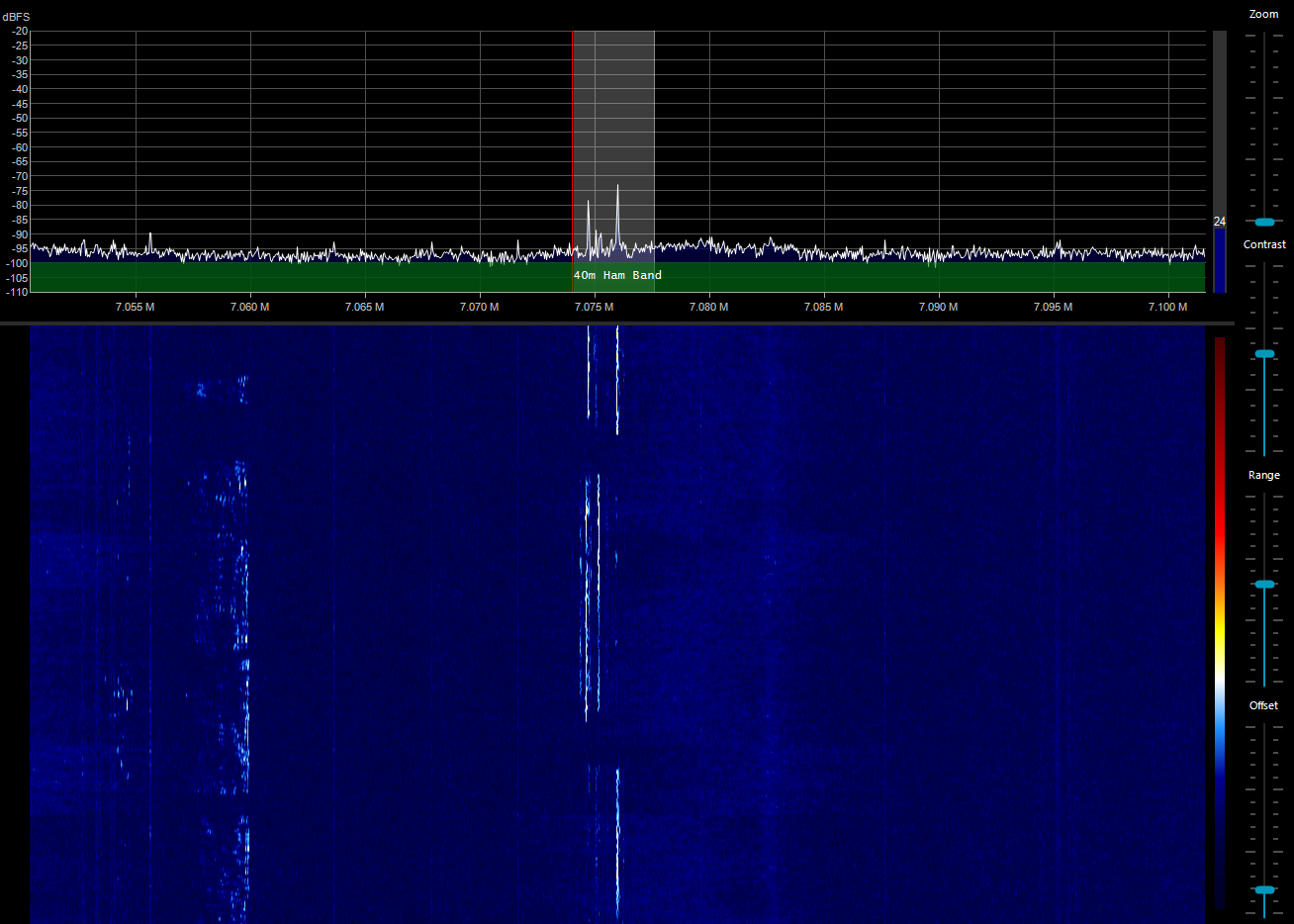
Task: Click the waterfall color gradient bar
Action: coord(1220,623)
